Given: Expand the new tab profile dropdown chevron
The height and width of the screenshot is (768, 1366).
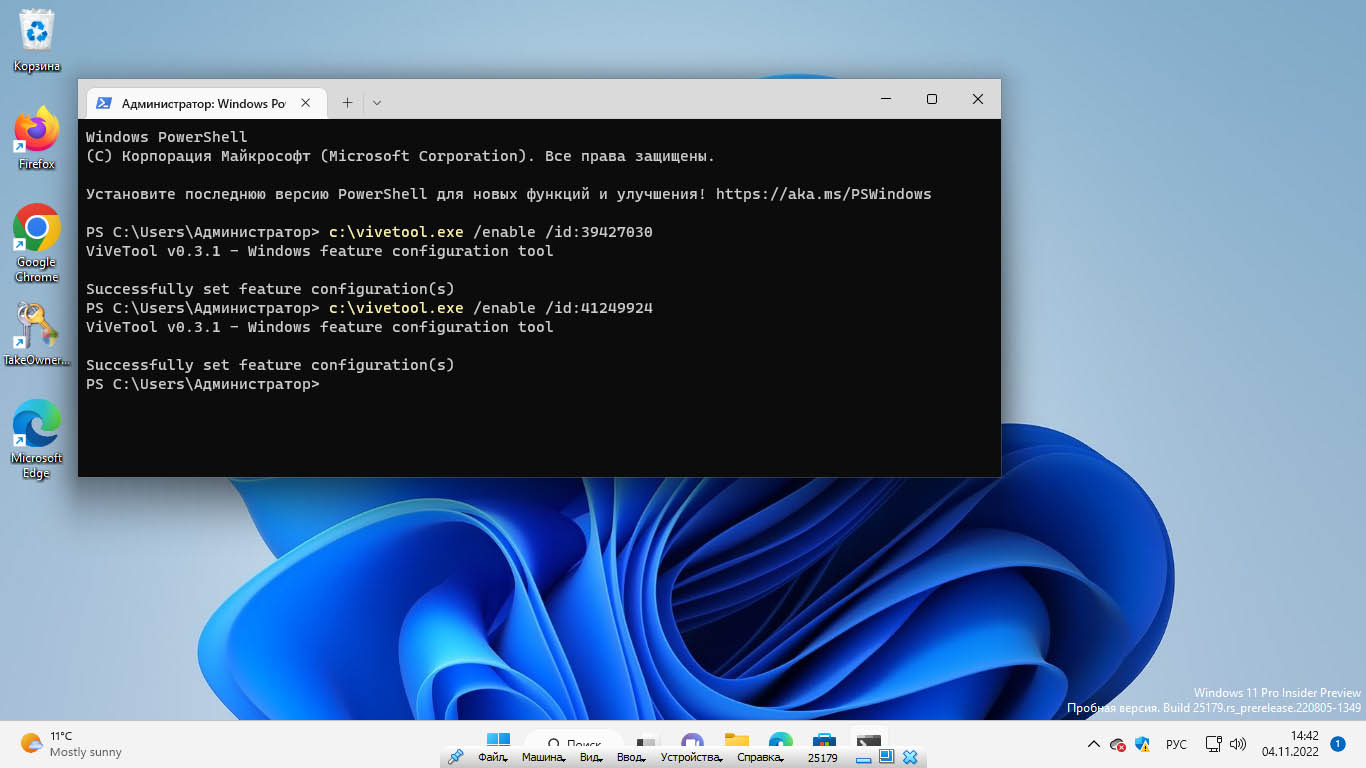Looking at the screenshot, I should point(376,102).
